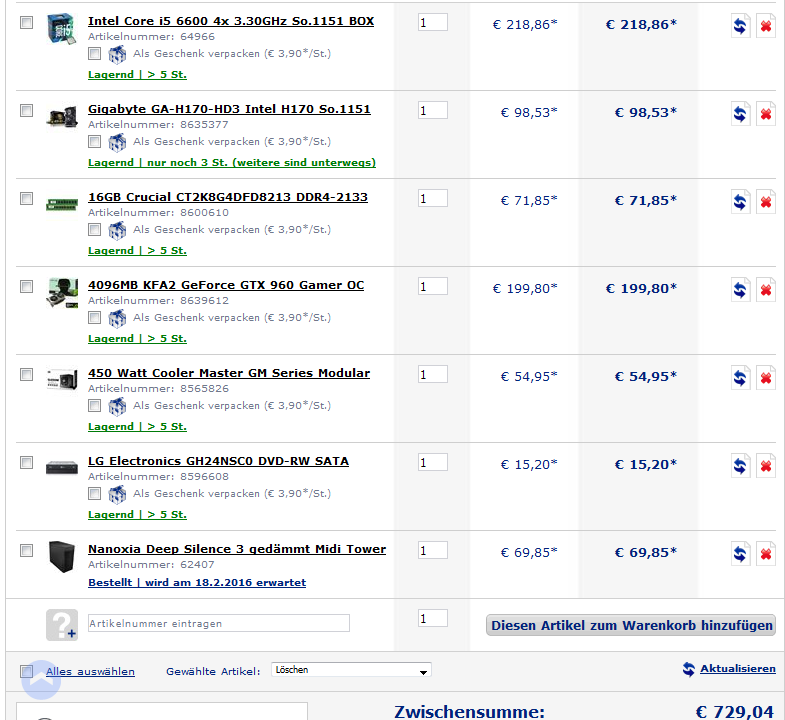Remove Nanoxia Deep Silence 3 with red X
The width and height of the screenshot is (785, 720).
(x=765, y=554)
